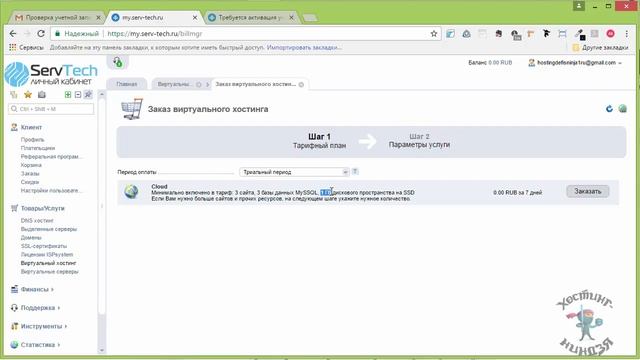The height and width of the screenshot is (360, 640).
Task: Open SSL-сертификаты in sidebar
Action: coord(44,246)
